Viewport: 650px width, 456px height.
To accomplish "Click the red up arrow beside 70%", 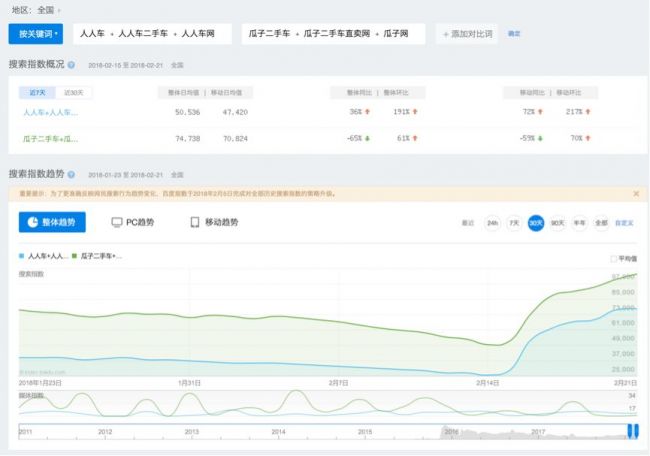I will click(588, 138).
